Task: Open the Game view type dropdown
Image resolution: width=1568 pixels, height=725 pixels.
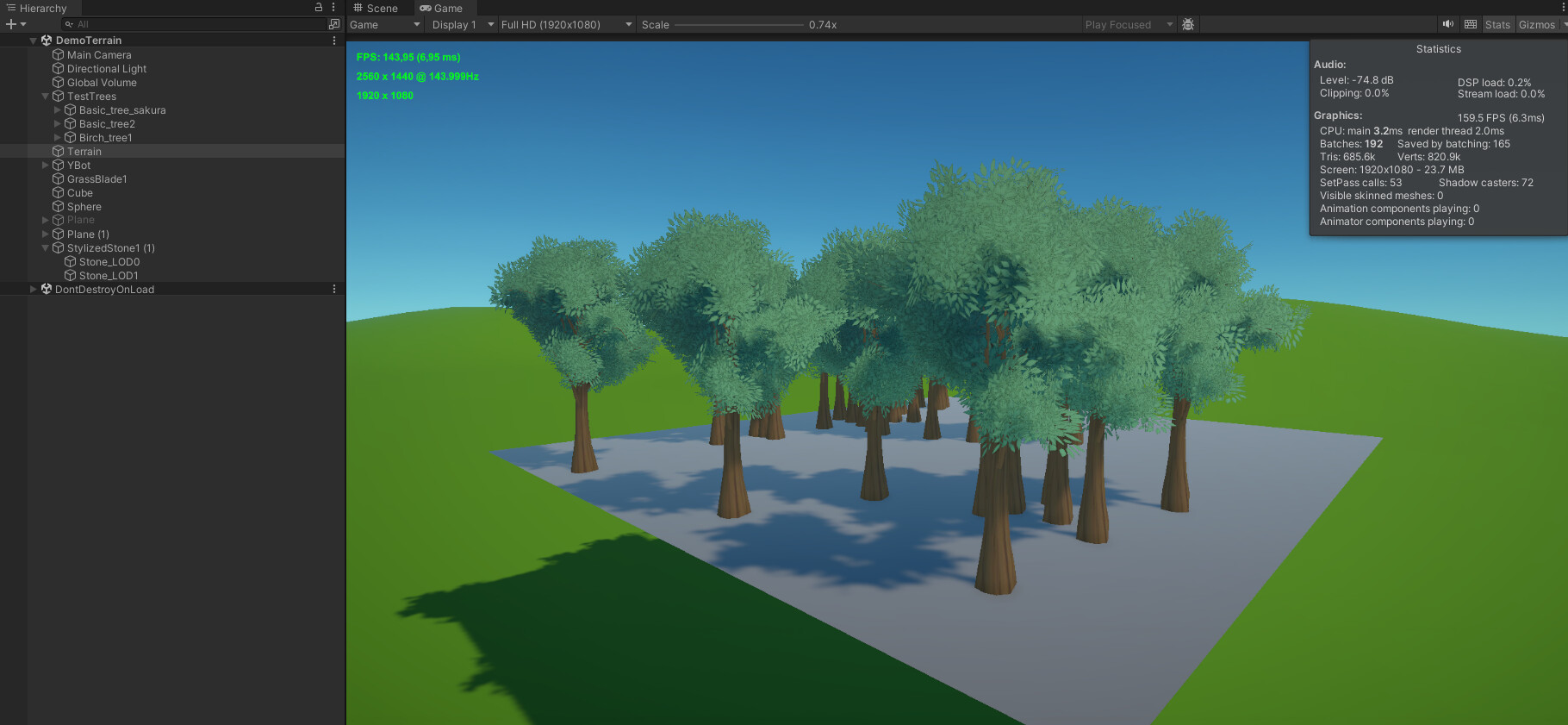Action: point(385,25)
